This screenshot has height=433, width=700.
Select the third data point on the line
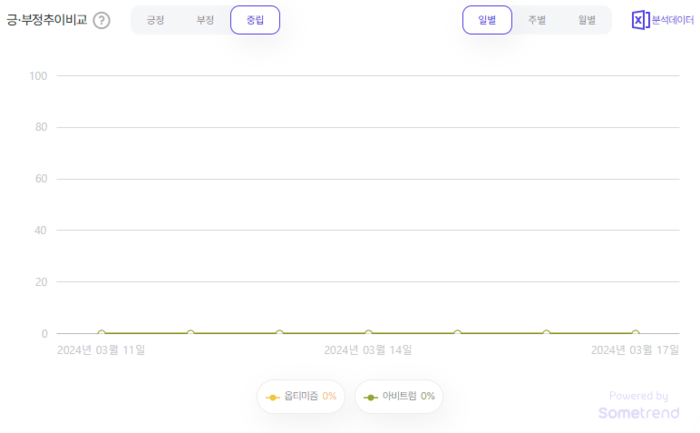coord(279,334)
